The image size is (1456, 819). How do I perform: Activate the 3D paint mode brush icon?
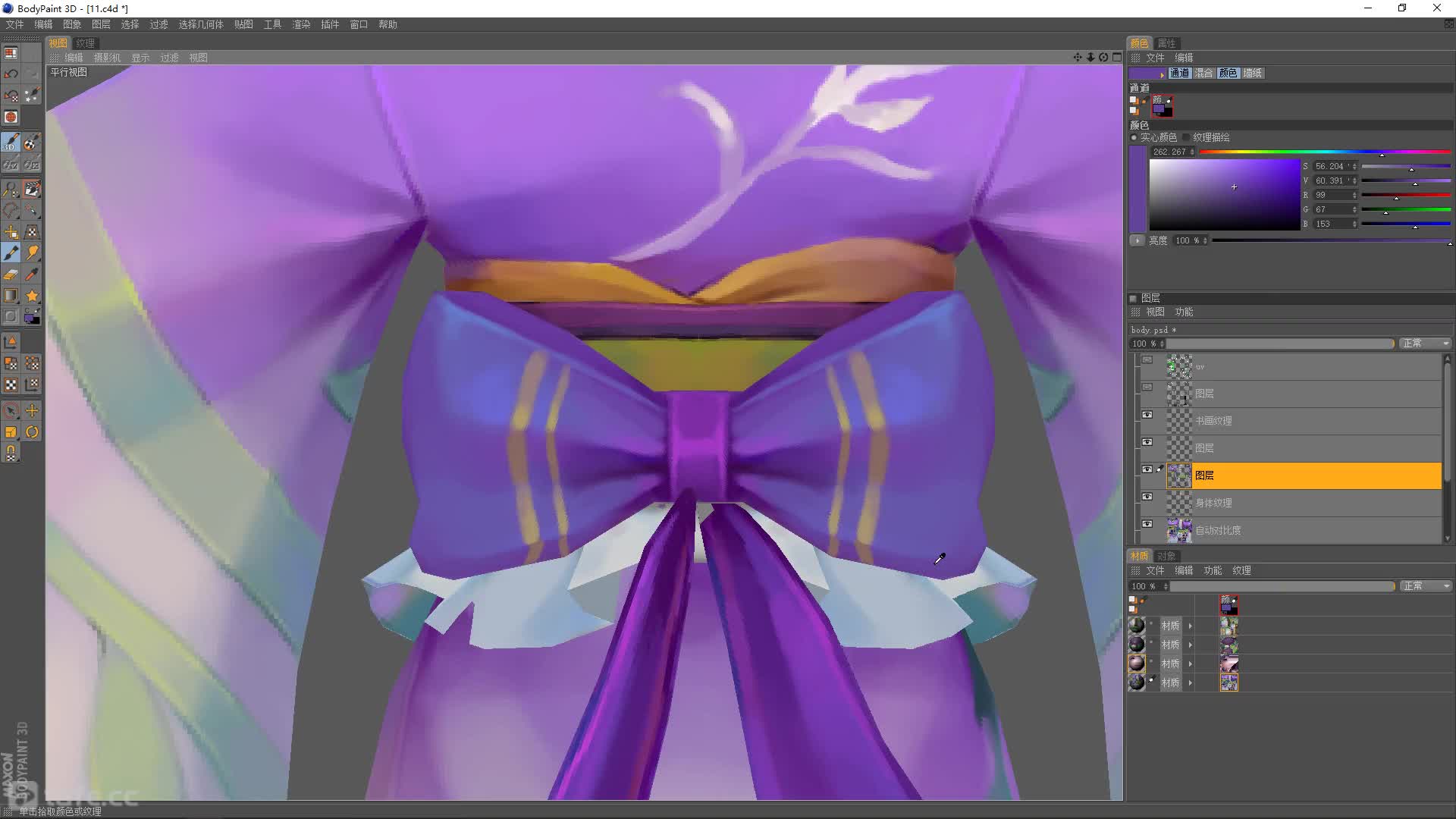point(11,143)
